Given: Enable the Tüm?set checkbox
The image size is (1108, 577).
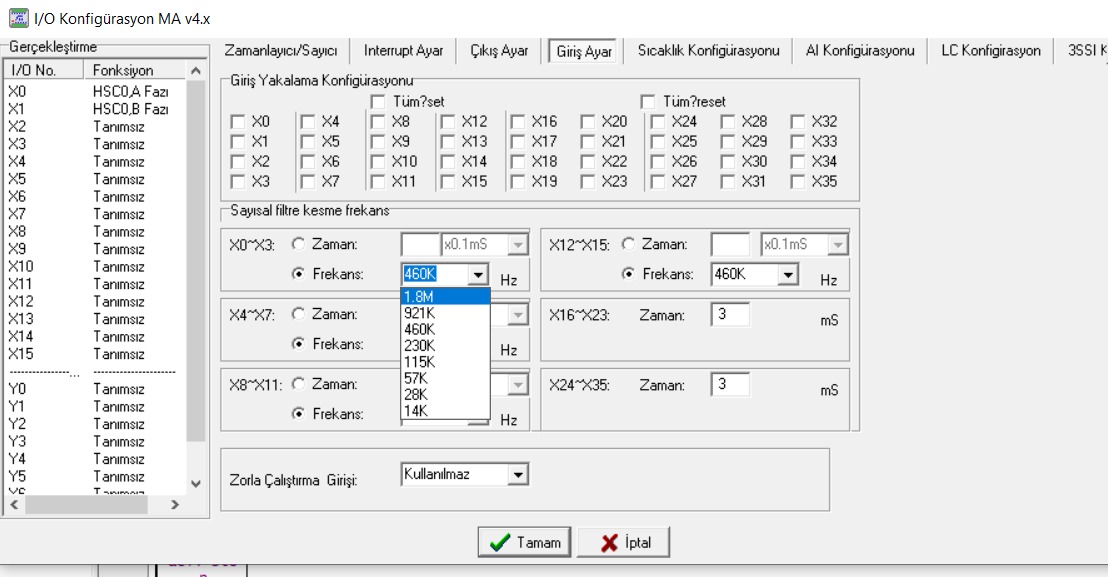Looking at the screenshot, I should pyautogui.click(x=378, y=102).
